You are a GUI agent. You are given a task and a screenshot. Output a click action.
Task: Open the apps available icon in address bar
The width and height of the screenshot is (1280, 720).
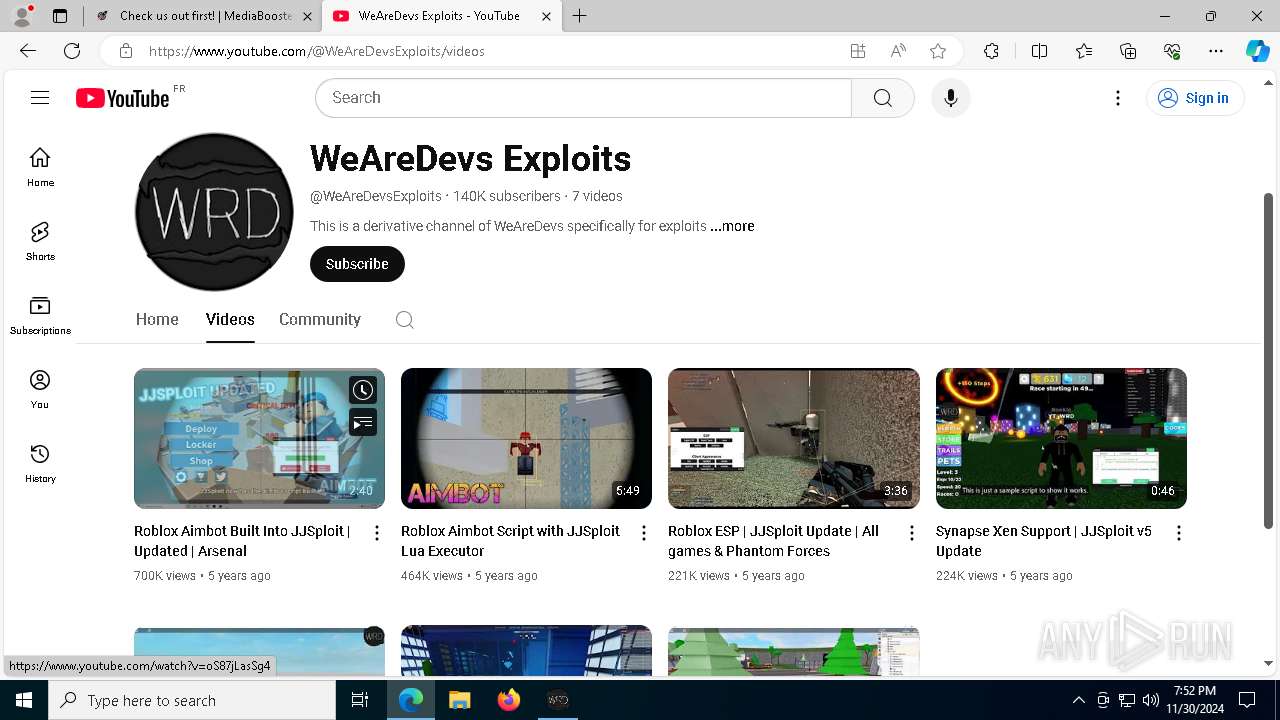click(858, 51)
